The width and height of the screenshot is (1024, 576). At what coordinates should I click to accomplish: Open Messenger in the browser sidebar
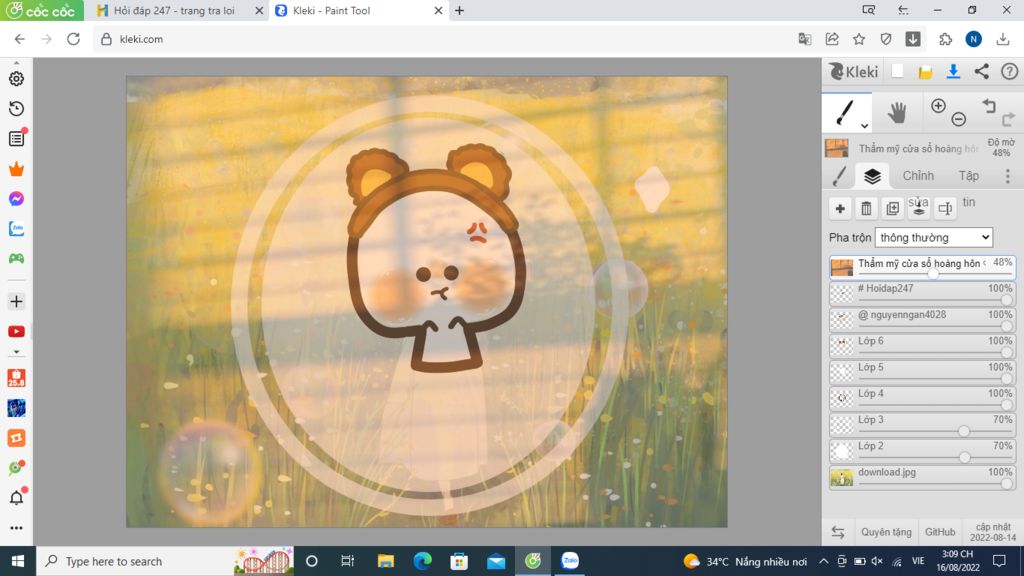(16, 199)
